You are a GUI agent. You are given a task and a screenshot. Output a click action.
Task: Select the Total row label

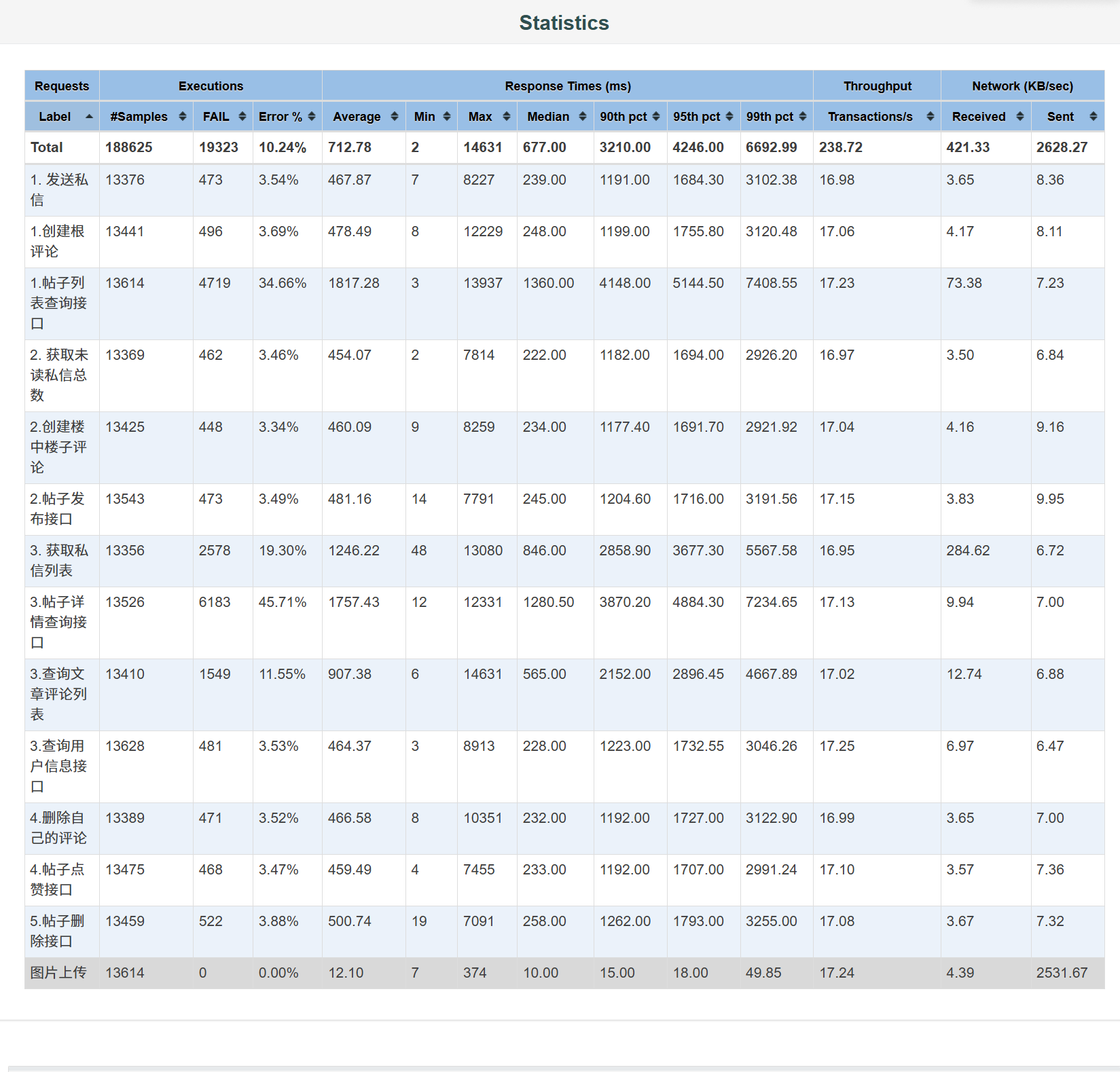pos(46,147)
